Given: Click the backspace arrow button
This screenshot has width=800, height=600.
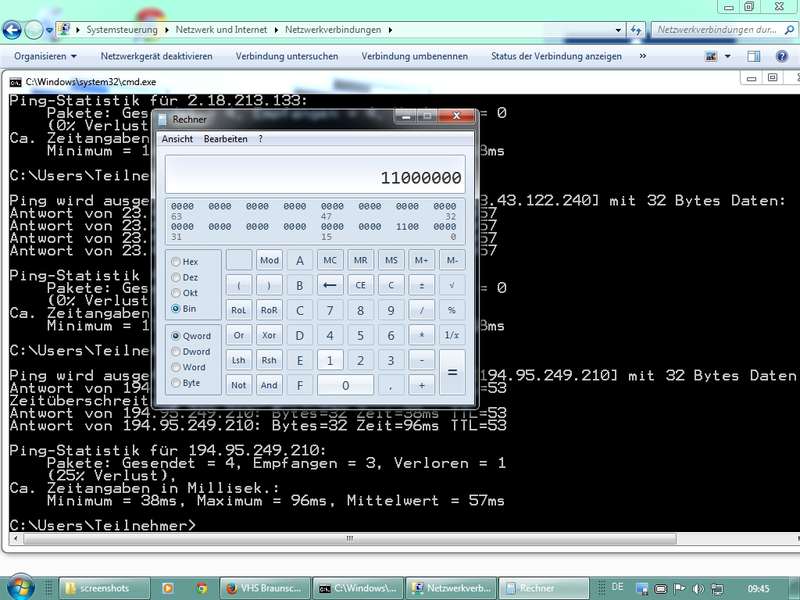Looking at the screenshot, I should click(x=330, y=285).
